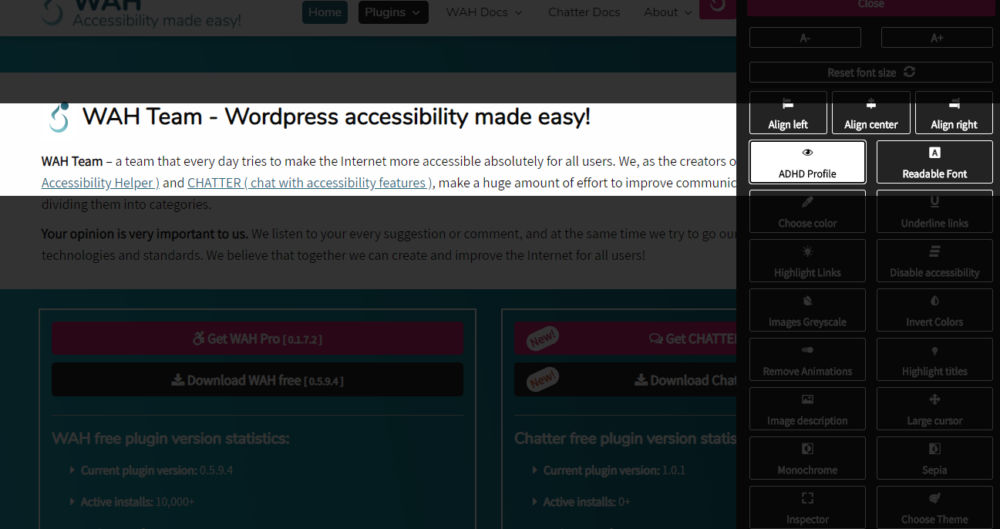Expand the Plugins dropdown menu

click(393, 12)
